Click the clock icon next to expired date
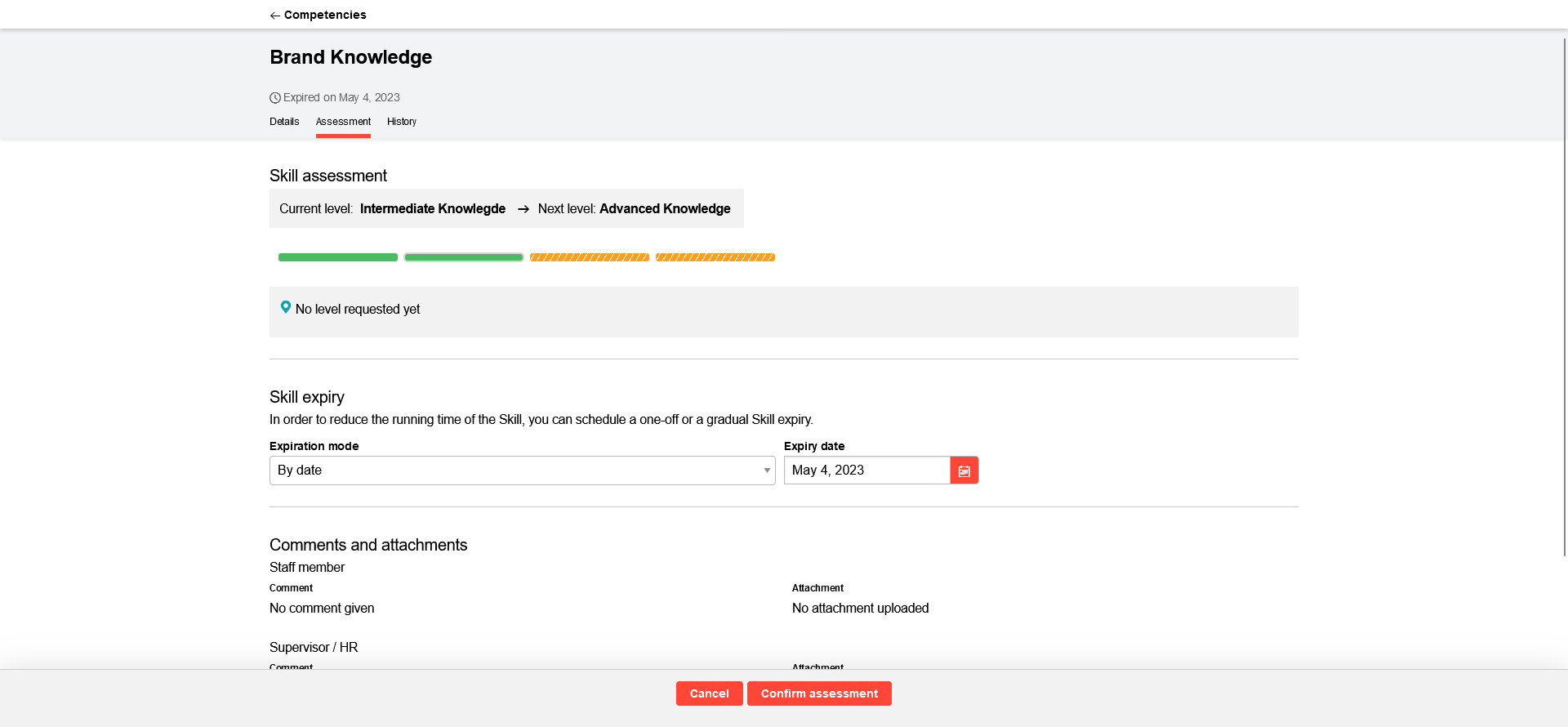The width and height of the screenshot is (1568, 727). (x=275, y=98)
